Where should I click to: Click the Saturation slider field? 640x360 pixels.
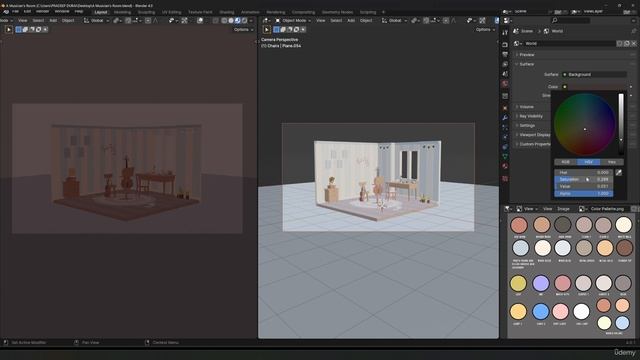click(583, 180)
